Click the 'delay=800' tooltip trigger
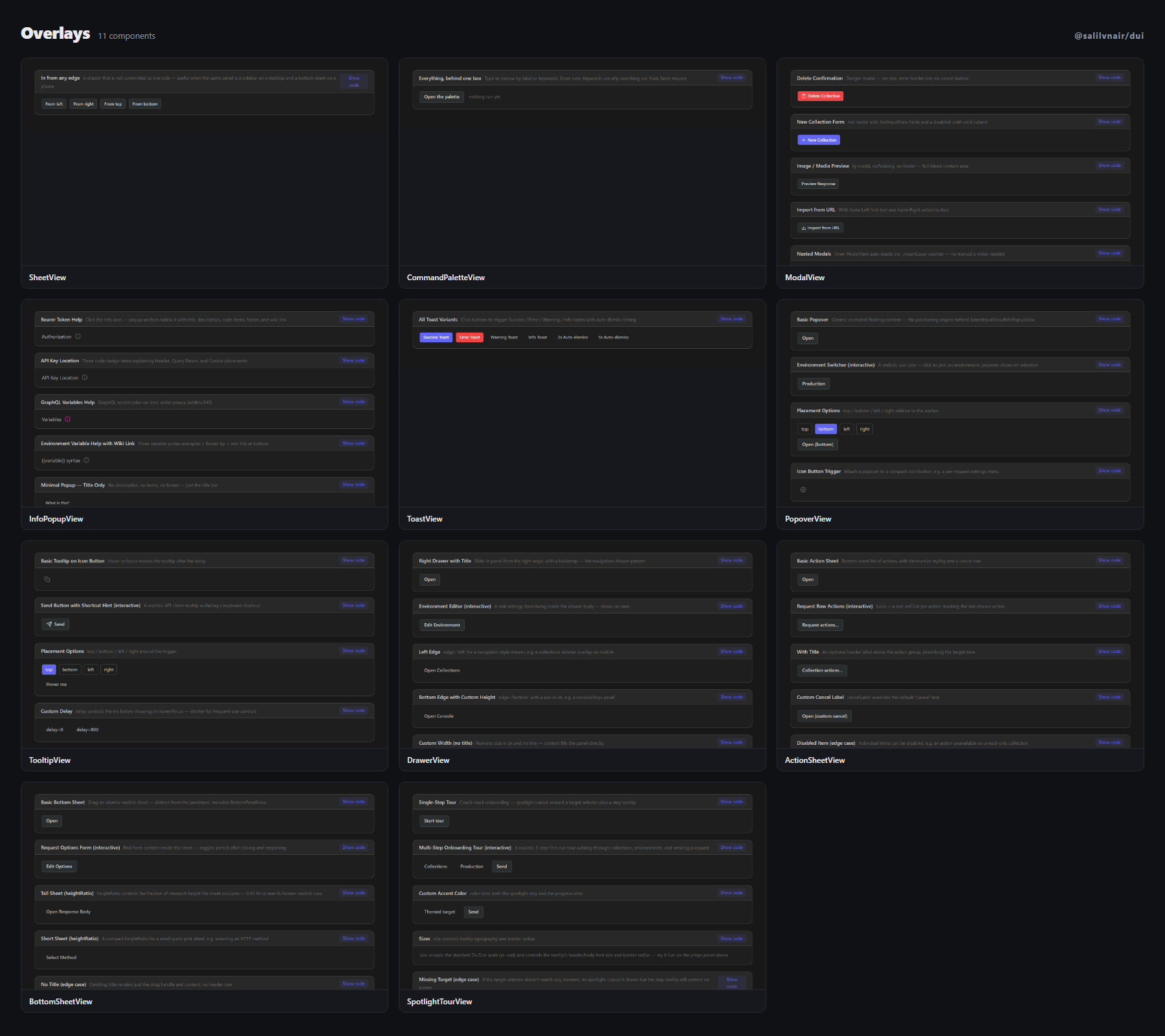Image resolution: width=1165 pixels, height=1036 pixels. tap(87, 730)
